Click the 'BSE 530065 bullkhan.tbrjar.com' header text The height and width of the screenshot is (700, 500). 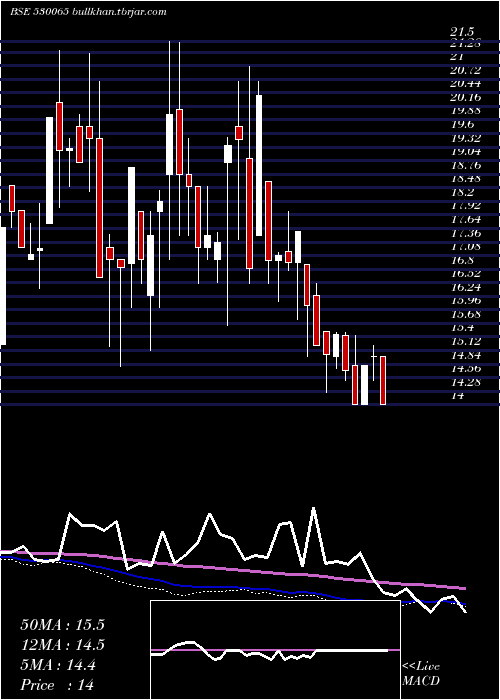click(88, 12)
